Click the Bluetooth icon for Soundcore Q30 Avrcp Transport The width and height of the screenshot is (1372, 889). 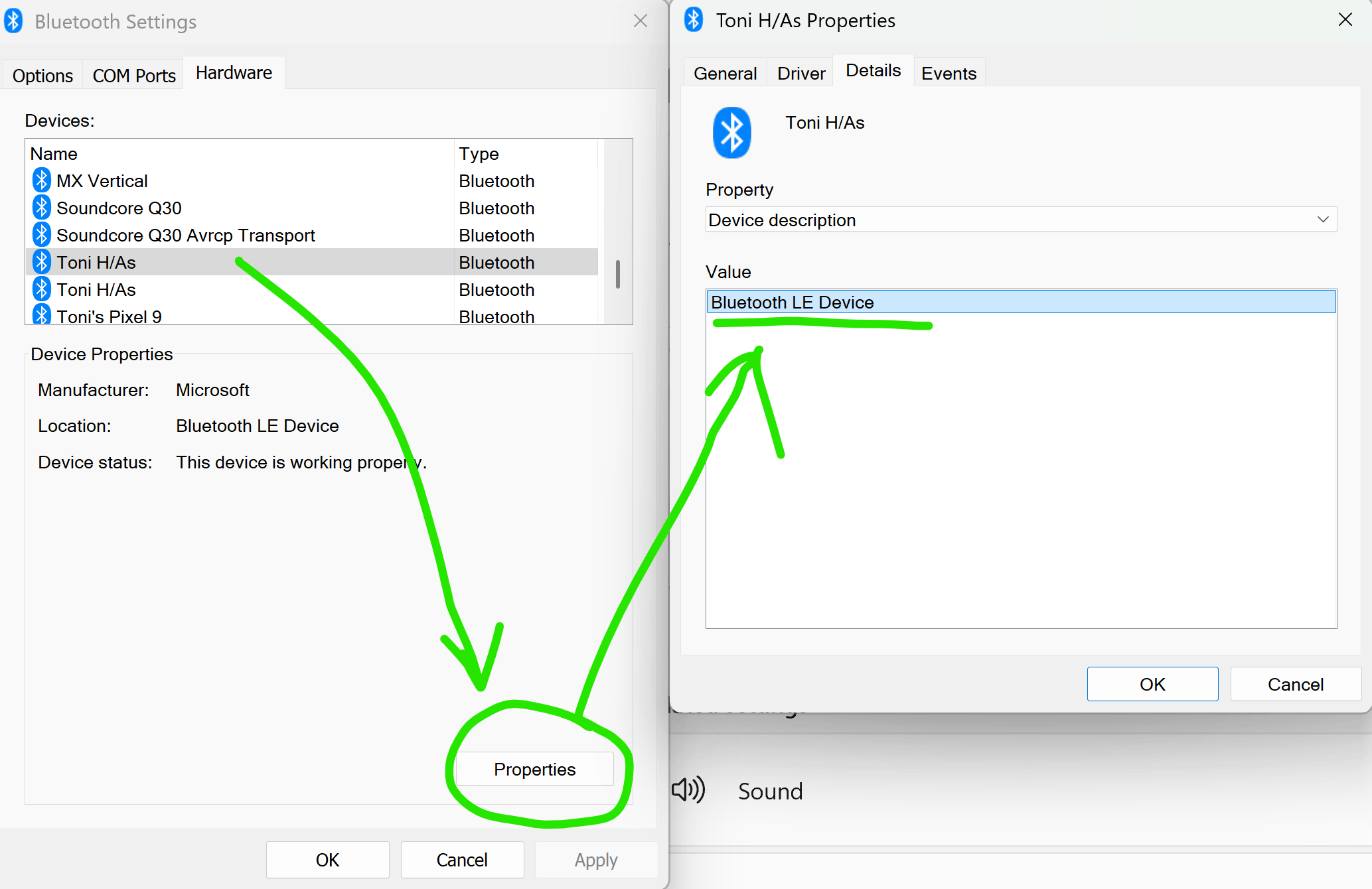[41, 235]
